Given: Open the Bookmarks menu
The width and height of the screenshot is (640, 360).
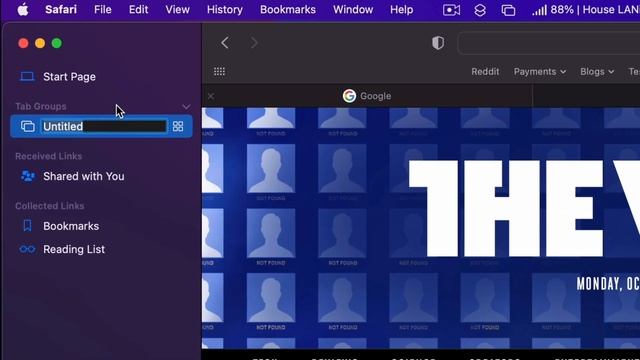Looking at the screenshot, I should click(x=288, y=9).
